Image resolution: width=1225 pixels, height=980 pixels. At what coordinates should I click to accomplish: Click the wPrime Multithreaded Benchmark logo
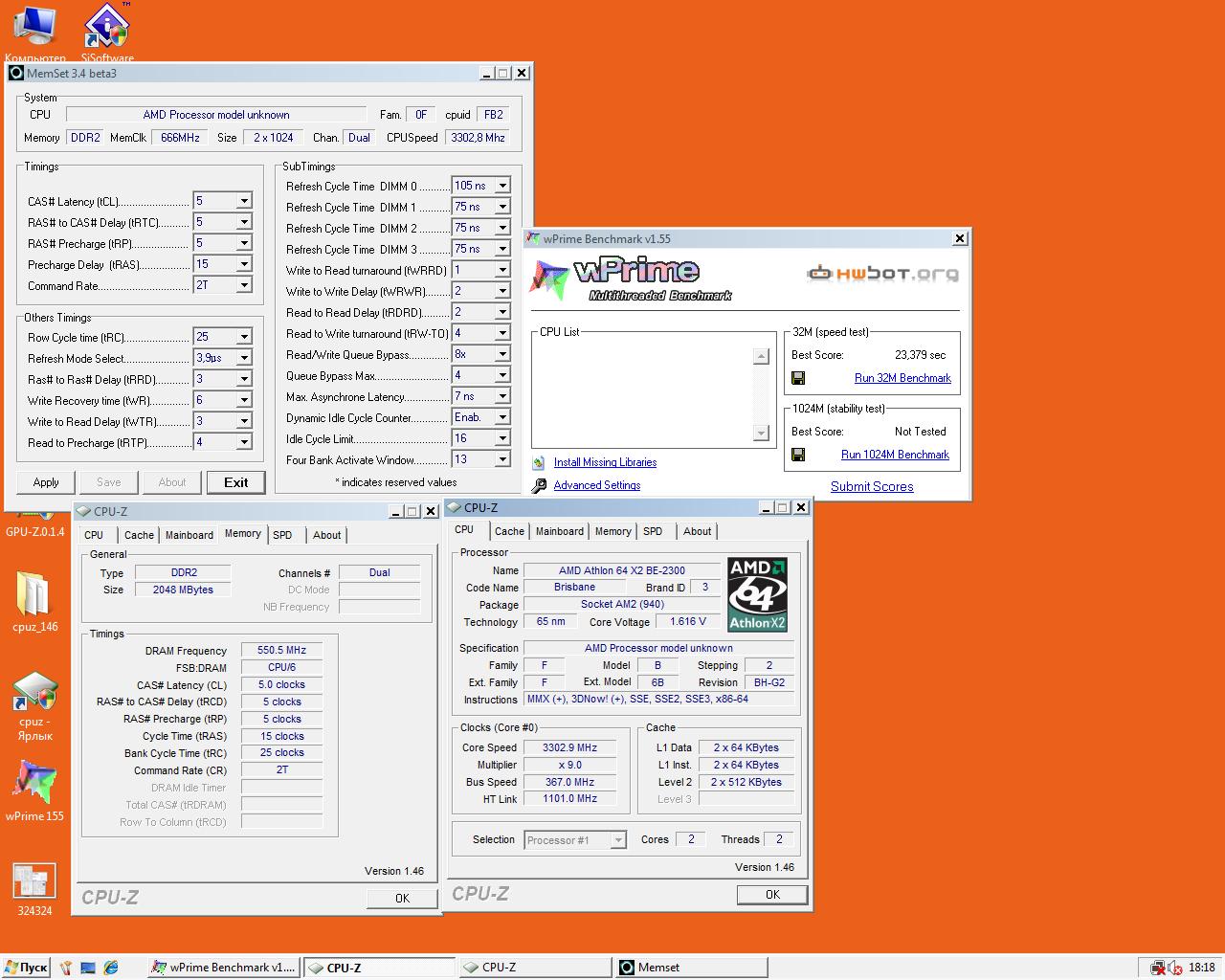[632, 278]
